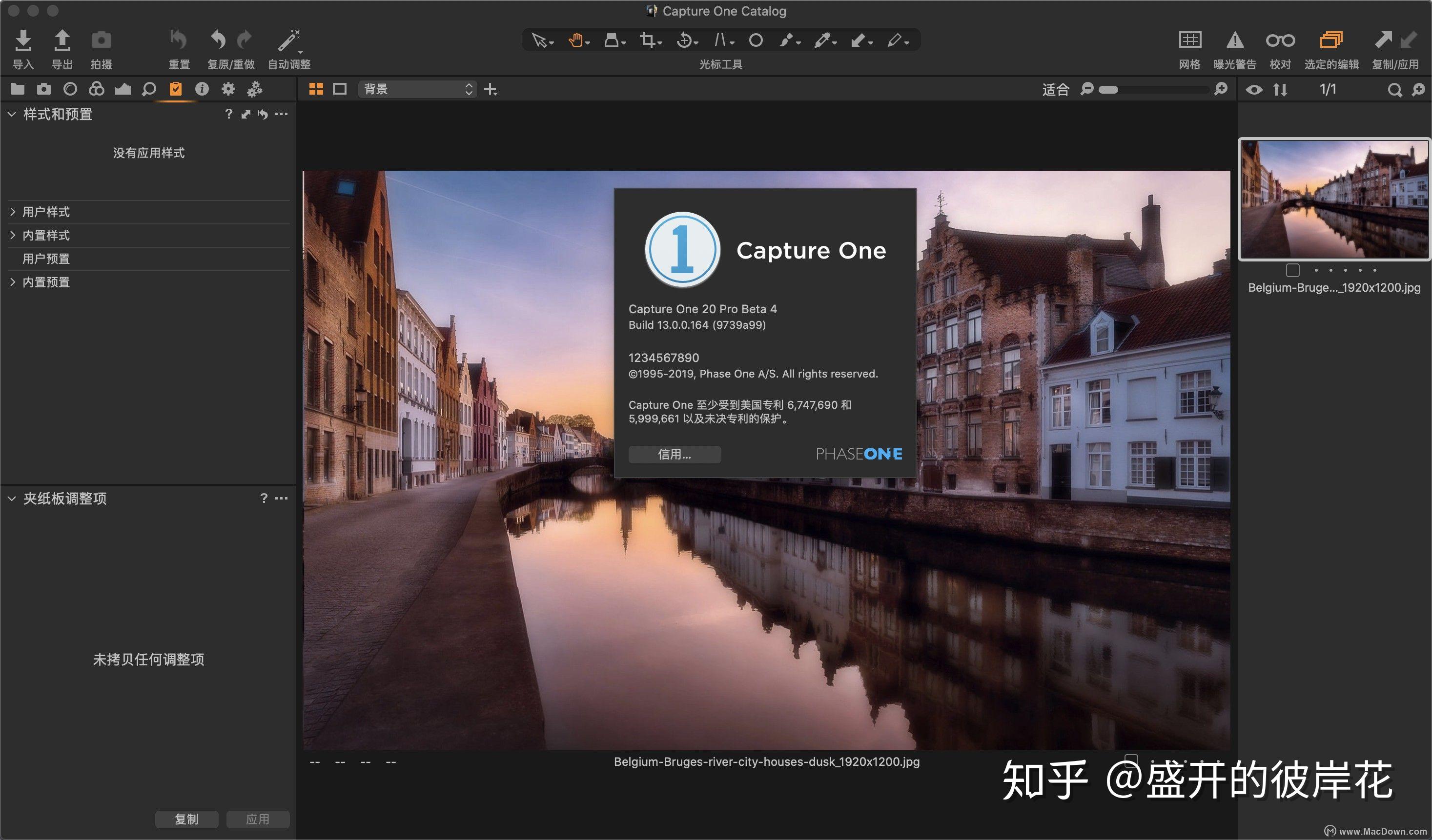This screenshot has width=1432, height=840.
Task: Choose the Crop cursor tool
Action: 647,40
